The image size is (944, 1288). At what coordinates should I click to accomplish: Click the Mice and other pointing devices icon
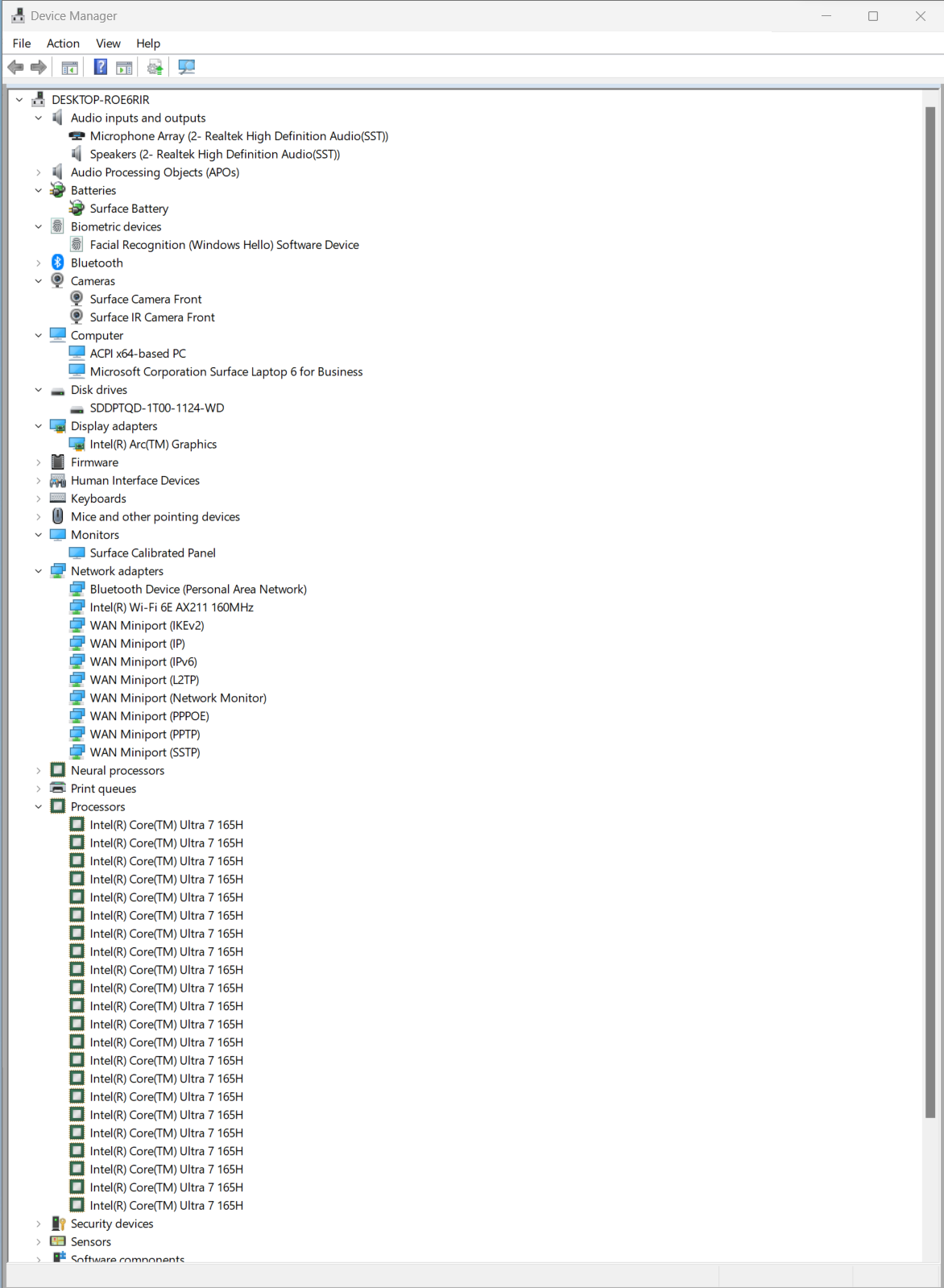click(x=58, y=516)
